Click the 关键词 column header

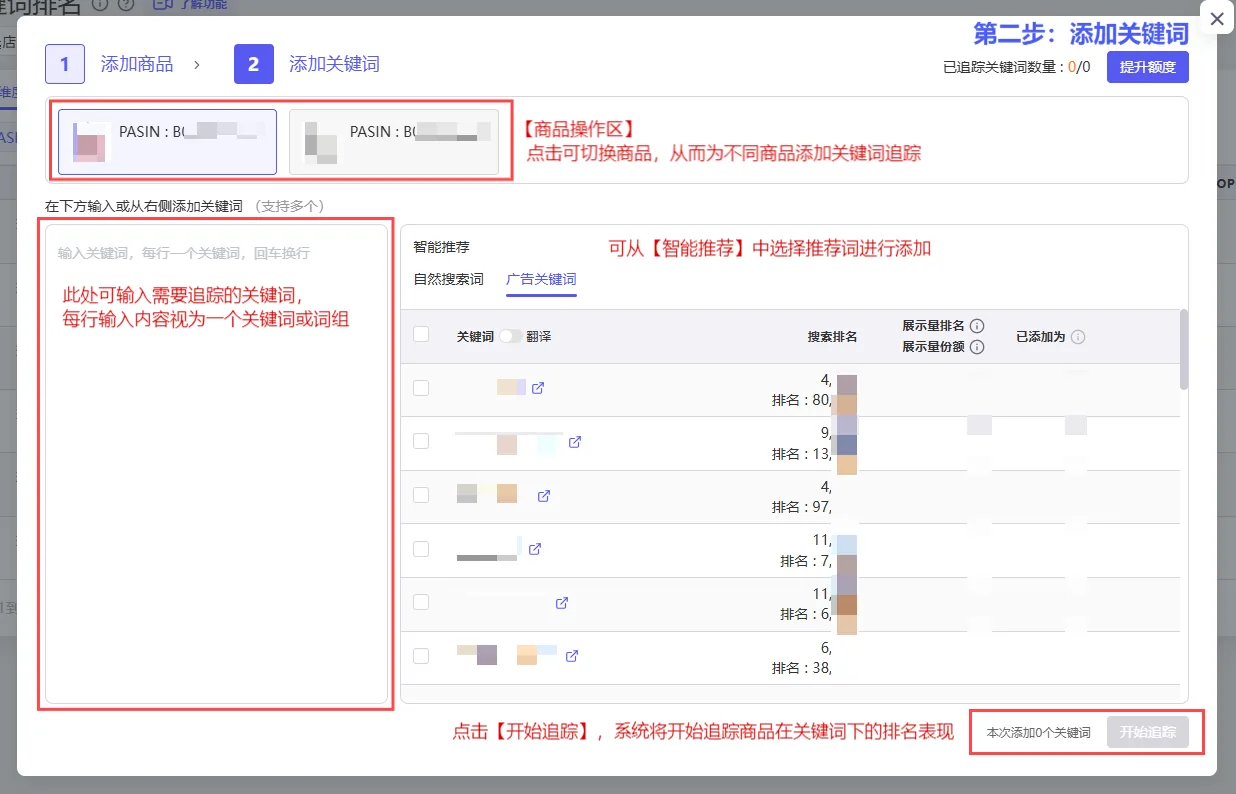(x=475, y=337)
